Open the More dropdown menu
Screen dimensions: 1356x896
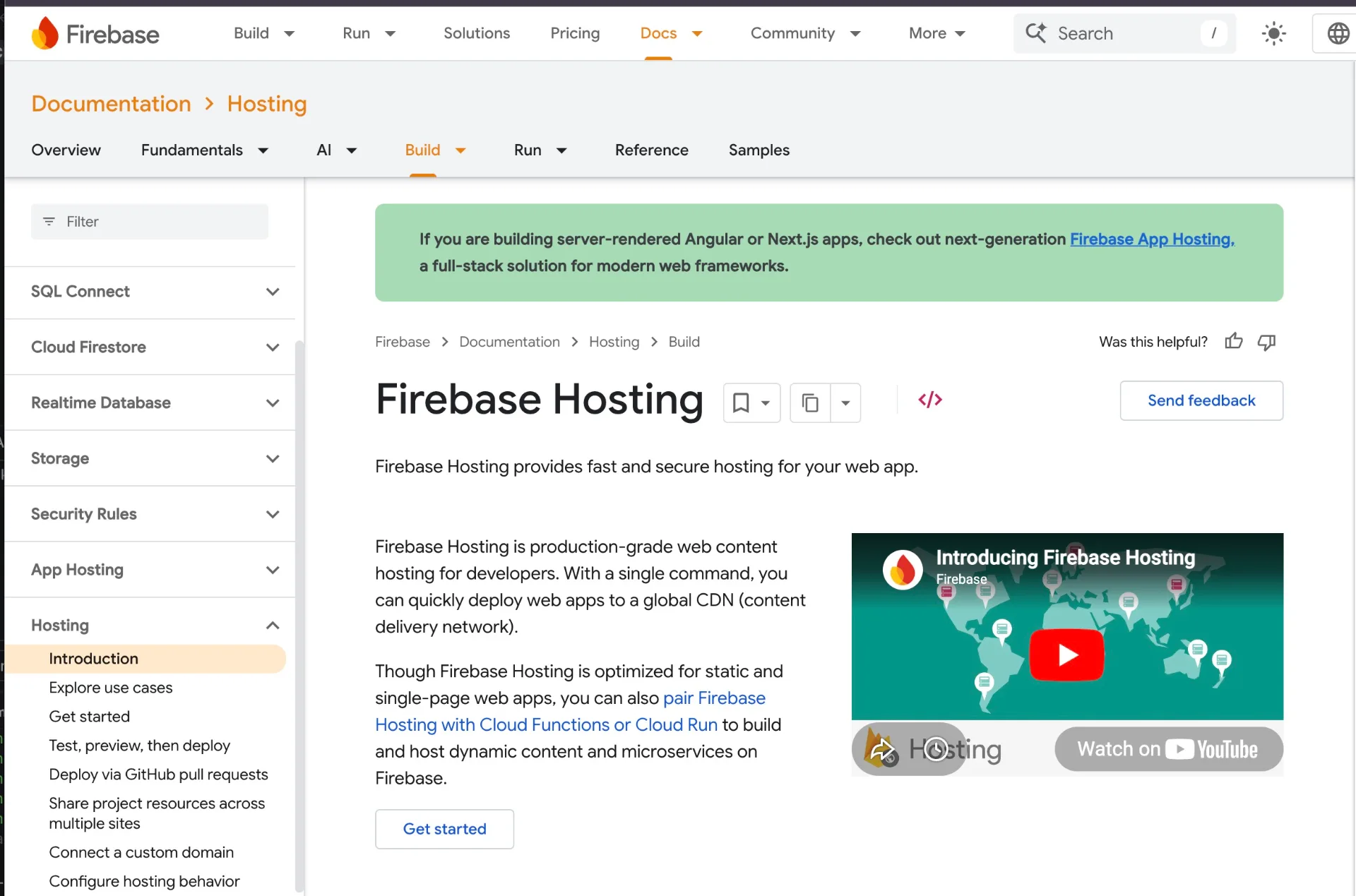(x=937, y=33)
